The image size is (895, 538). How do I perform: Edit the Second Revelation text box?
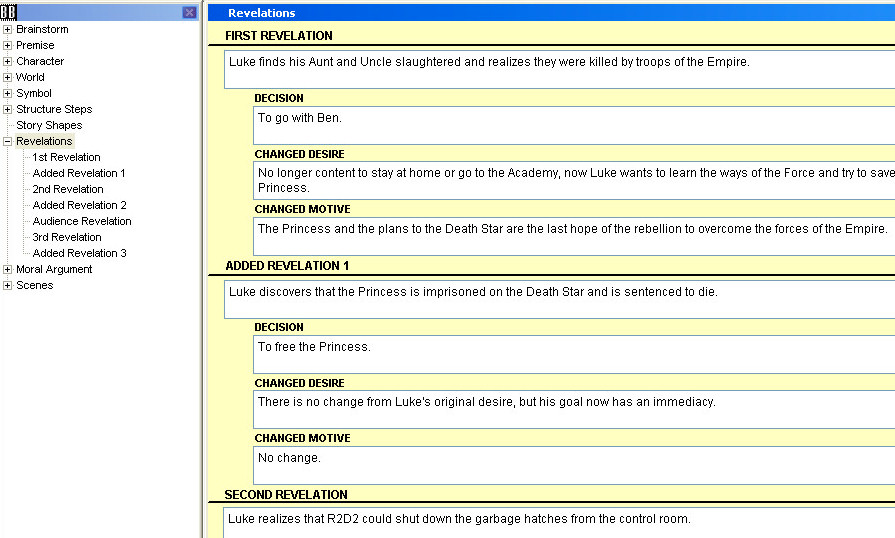click(x=560, y=523)
